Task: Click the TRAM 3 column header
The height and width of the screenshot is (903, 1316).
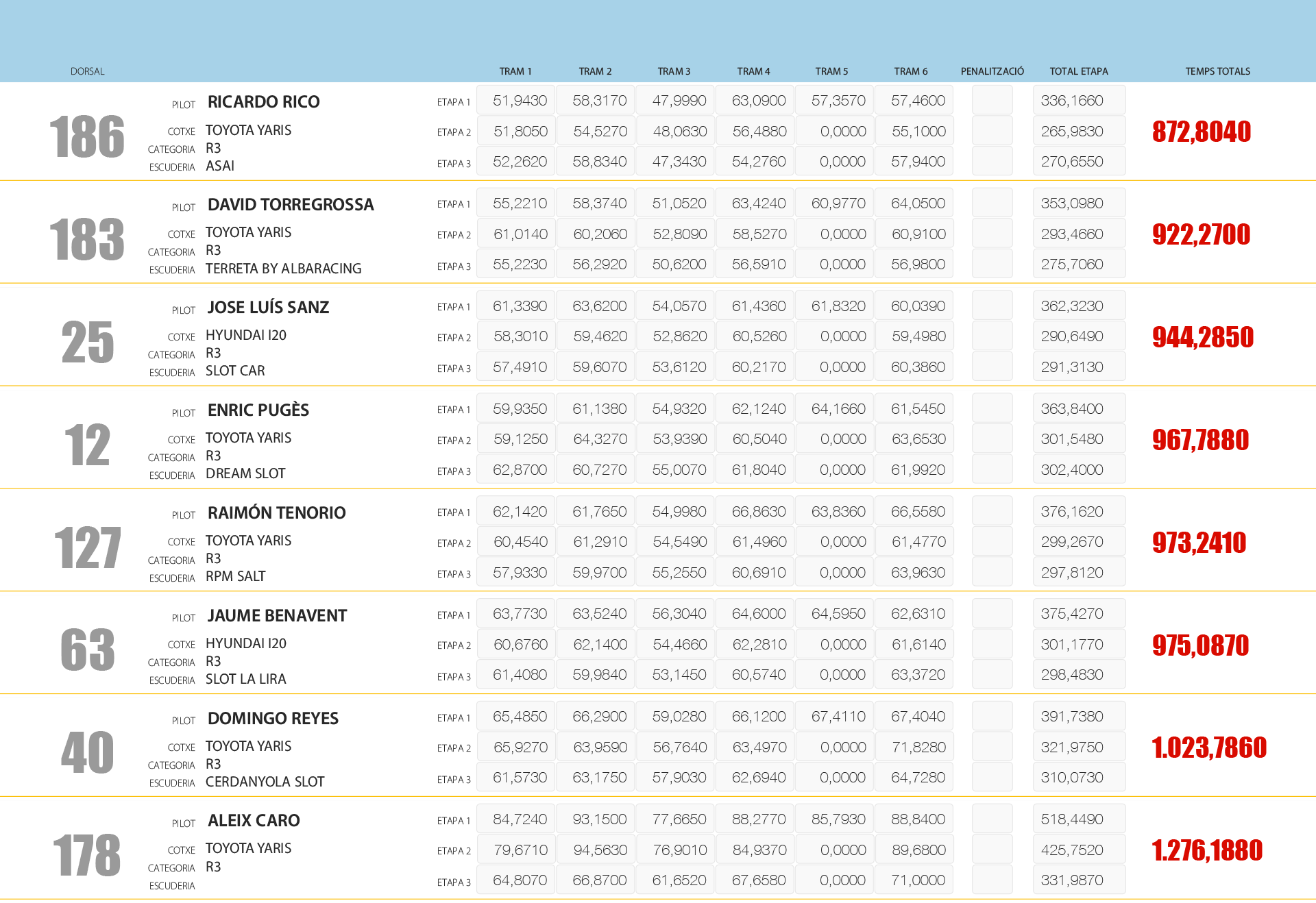Action: (x=674, y=71)
